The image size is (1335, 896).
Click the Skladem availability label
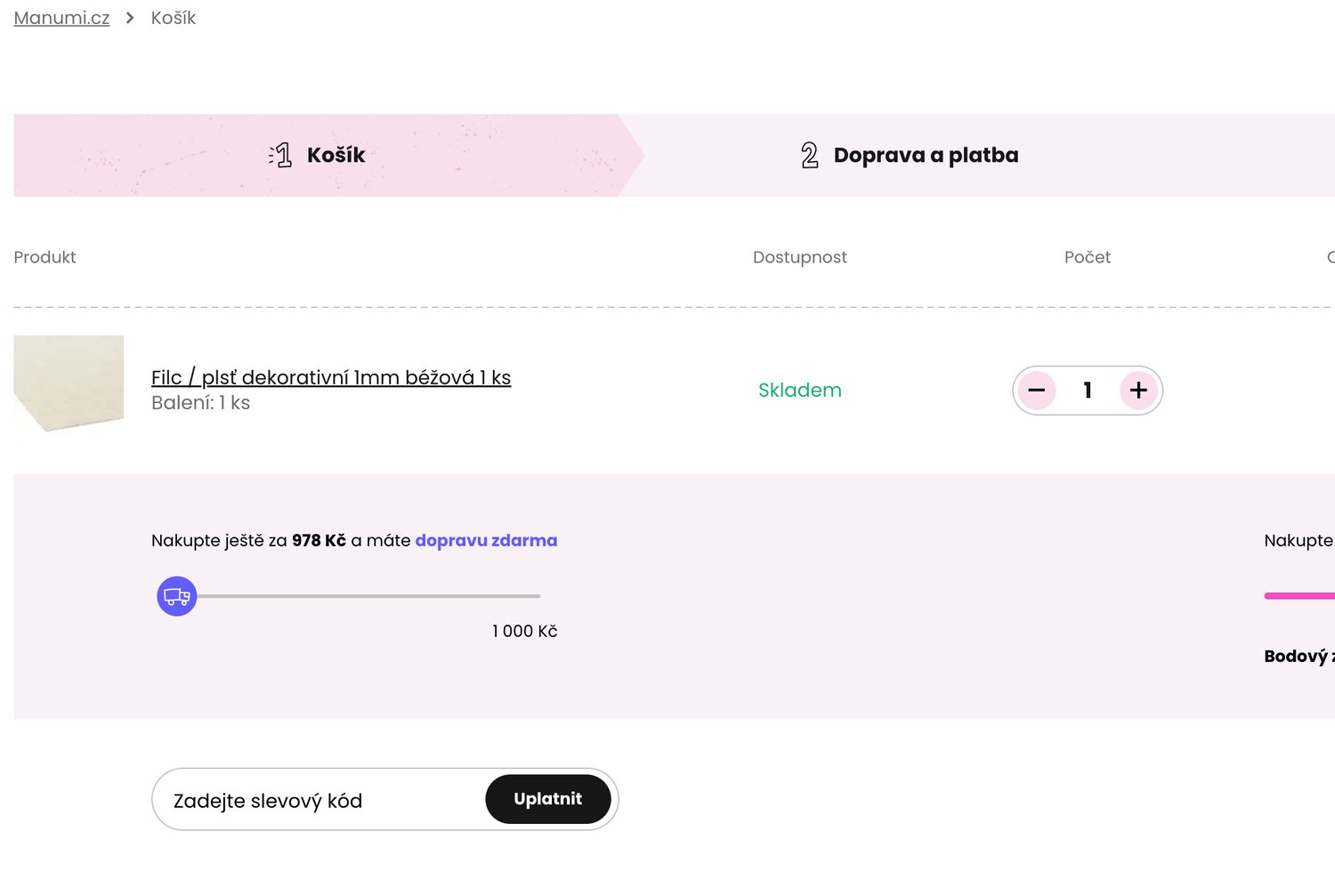(x=799, y=391)
